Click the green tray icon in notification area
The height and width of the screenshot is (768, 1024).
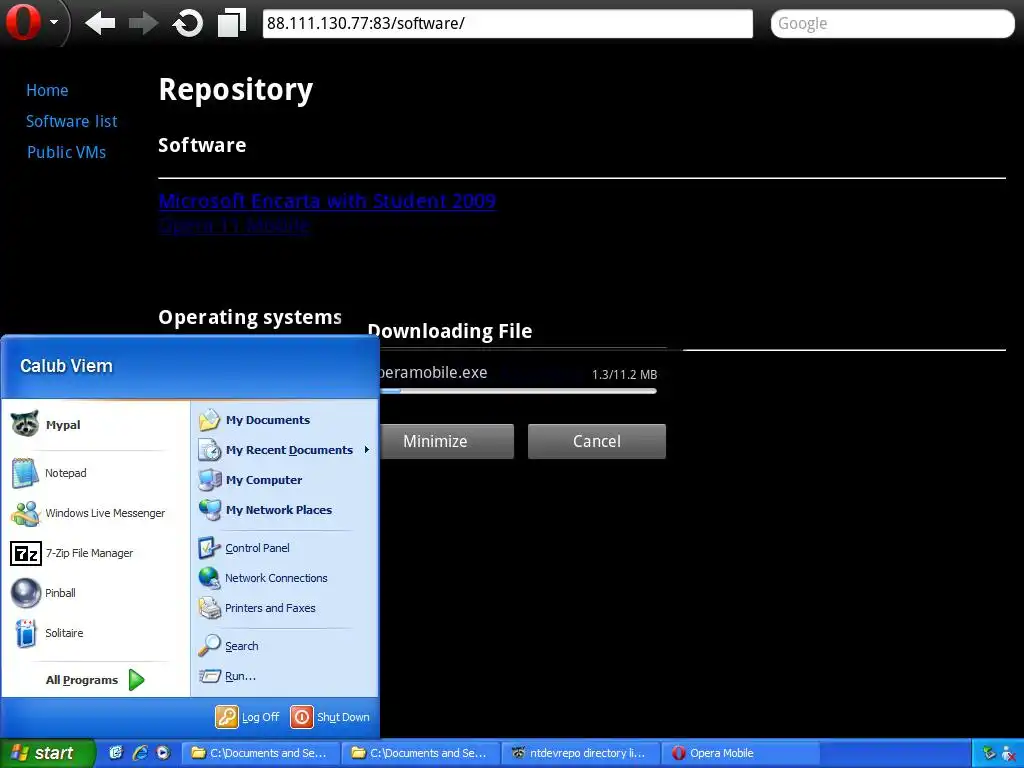989,753
